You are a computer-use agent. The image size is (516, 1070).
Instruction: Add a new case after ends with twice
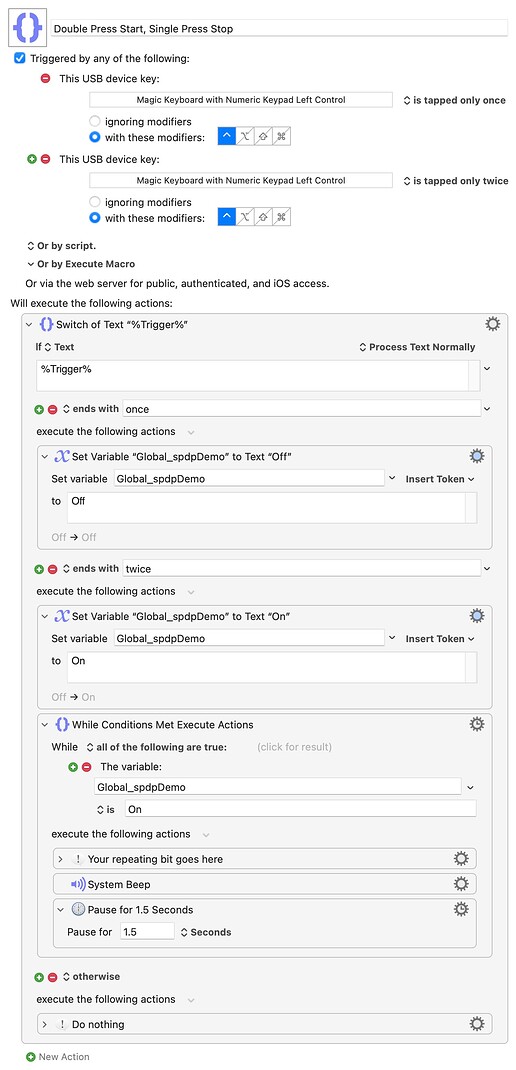[x=40, y=568]
